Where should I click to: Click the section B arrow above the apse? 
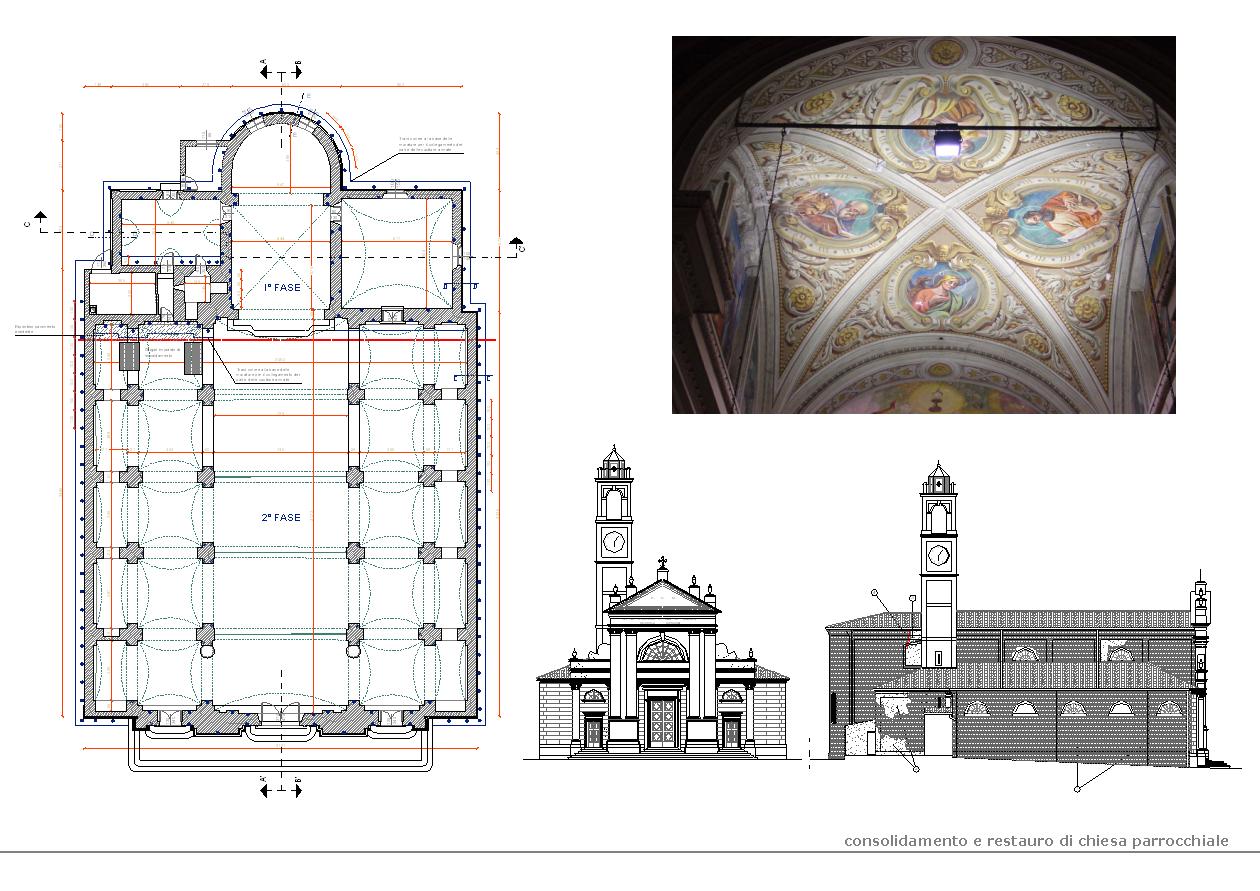pyautogui.click(x=297, y=72)
